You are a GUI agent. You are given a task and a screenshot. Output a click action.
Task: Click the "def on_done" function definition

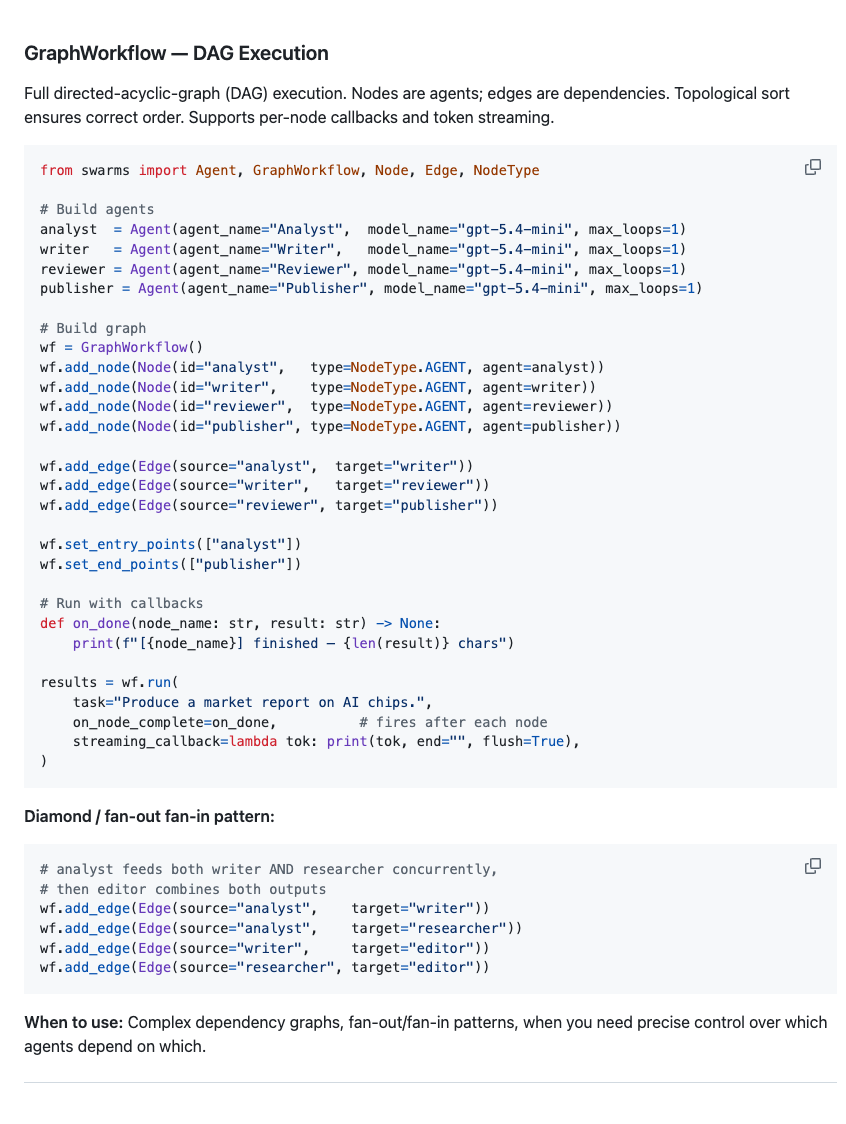(x=240, y=624)
